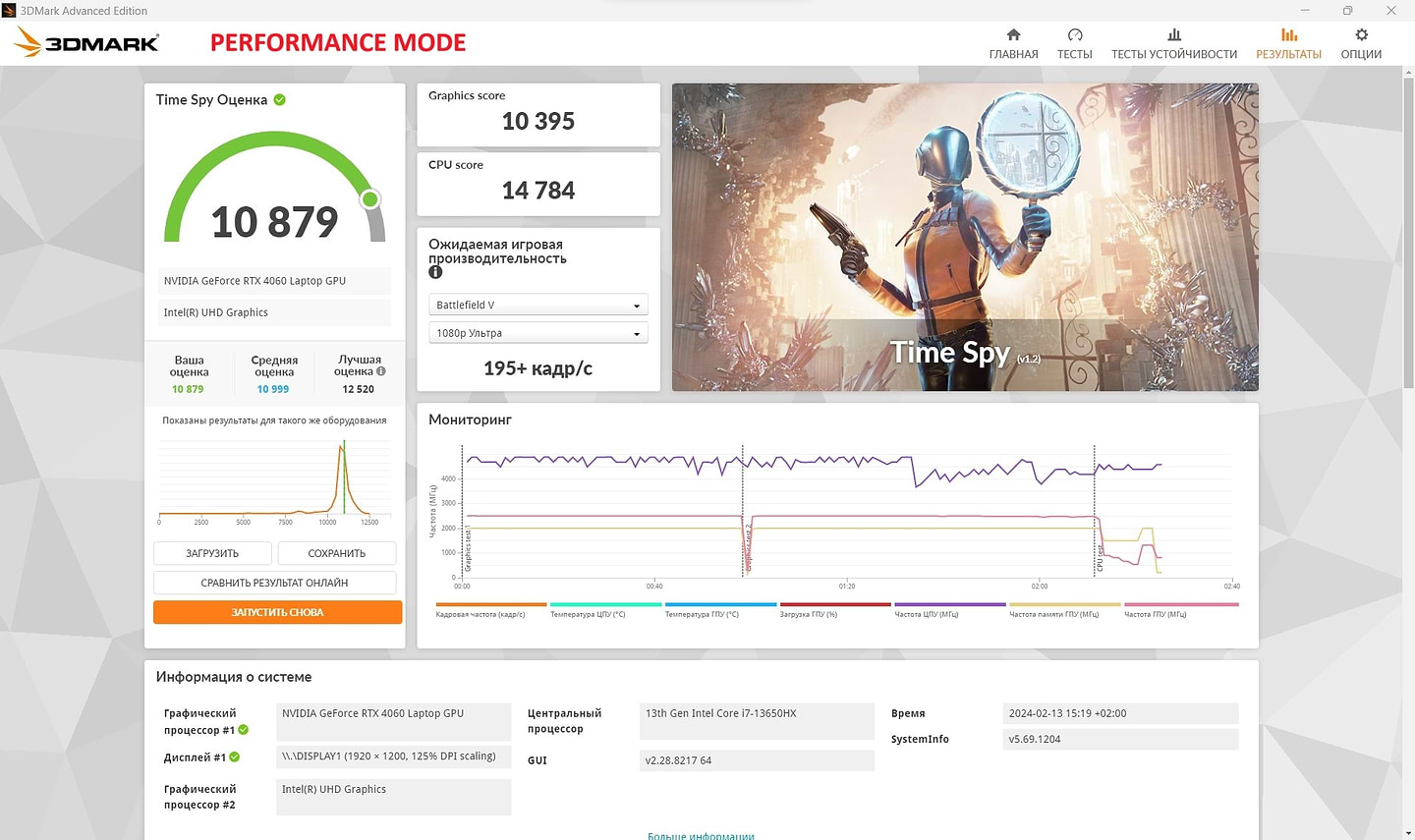Switch to the РЕЗУЛЬТАТЫ tab label

click(x=1288, y=54)
